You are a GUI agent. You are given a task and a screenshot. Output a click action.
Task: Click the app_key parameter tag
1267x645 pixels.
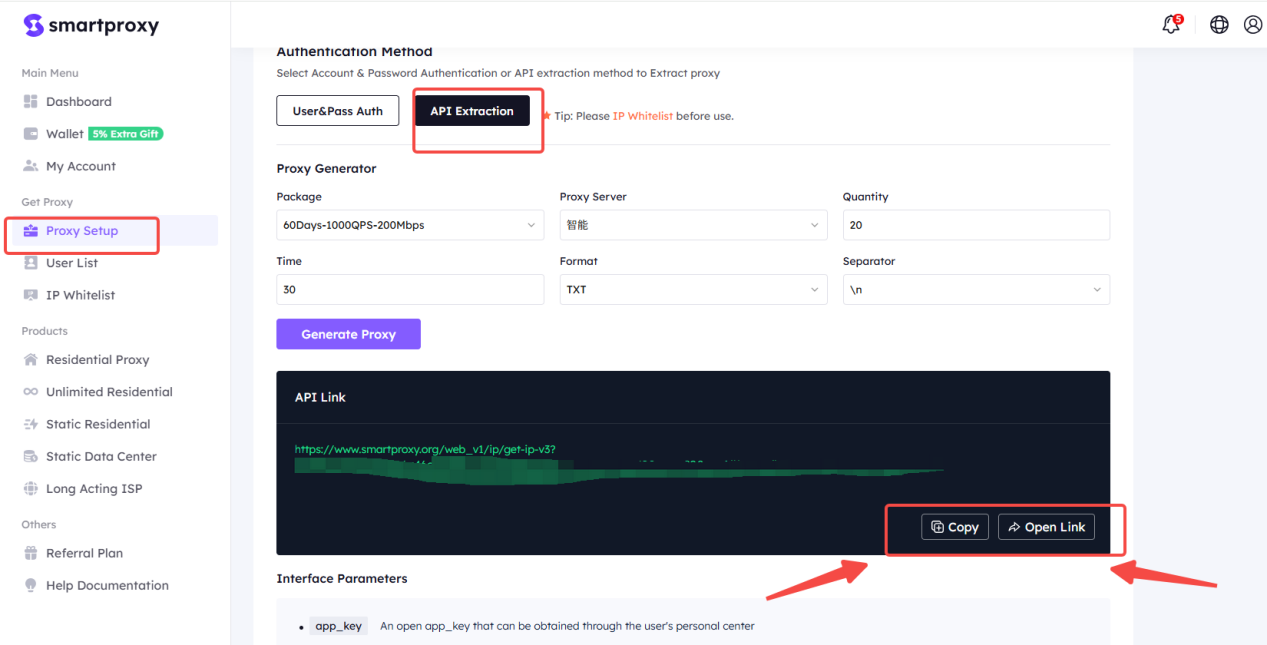[x=339, y=626]
